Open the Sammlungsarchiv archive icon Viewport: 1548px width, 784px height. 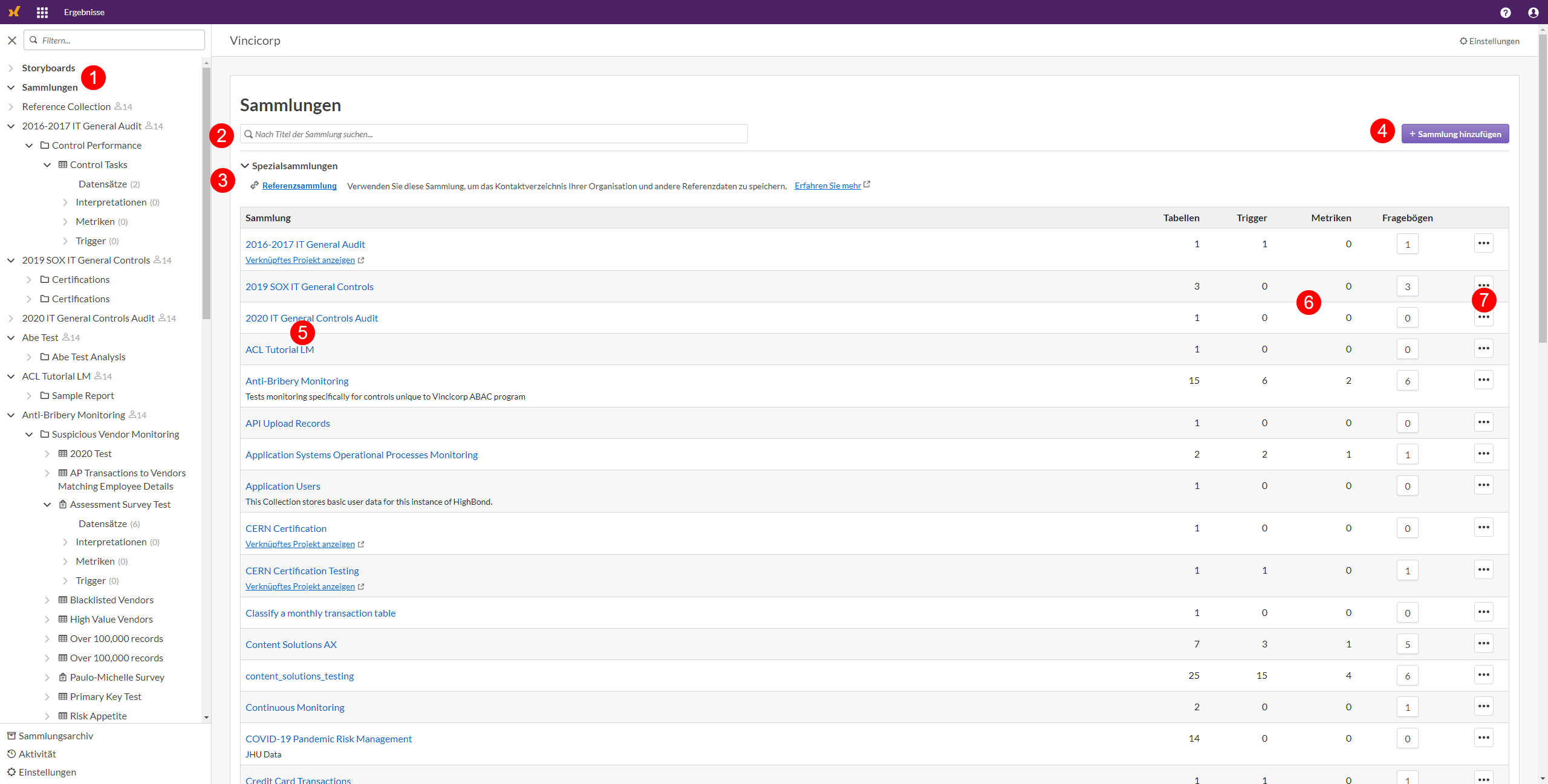coord(11,736)
